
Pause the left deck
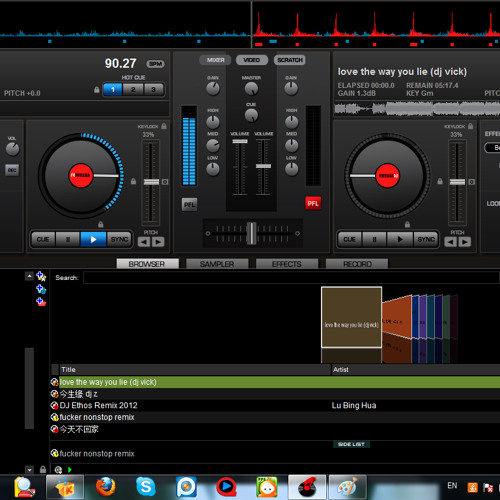click(68, 239)
